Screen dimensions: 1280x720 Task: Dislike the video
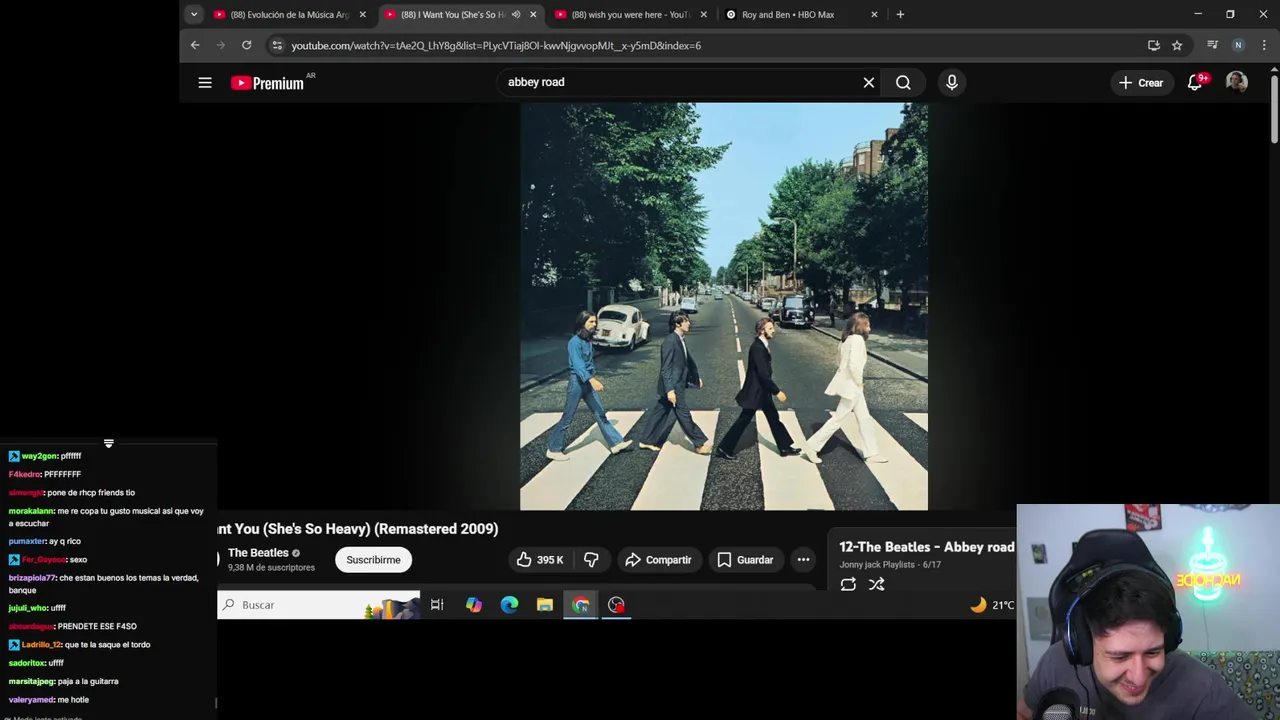[591, 560]
